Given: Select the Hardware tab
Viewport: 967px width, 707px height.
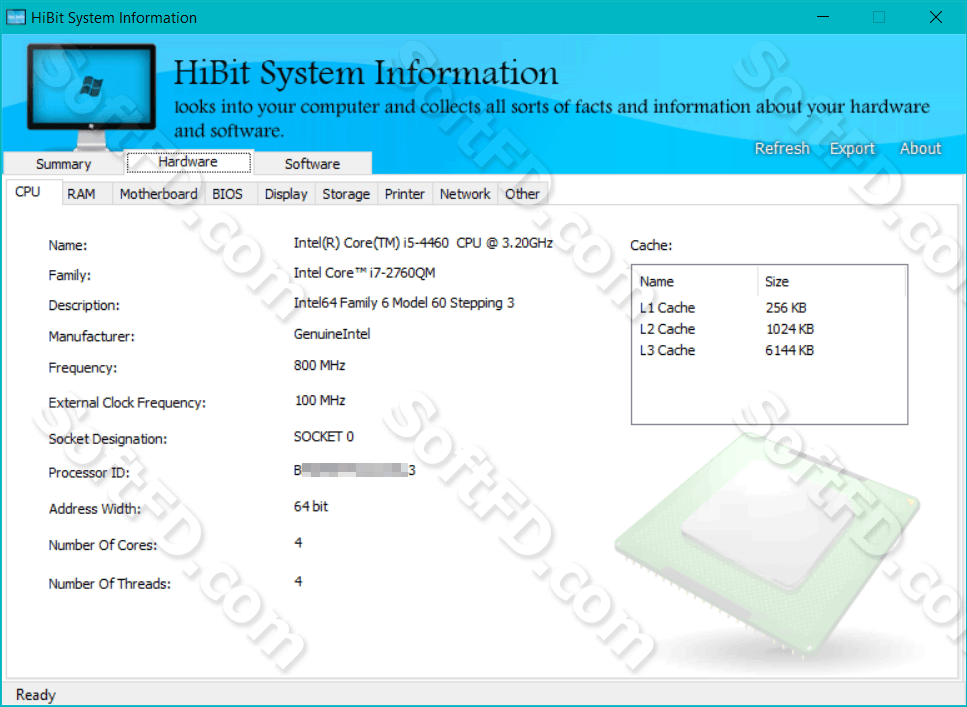Looking at the screenshot, I should point(188,162).
